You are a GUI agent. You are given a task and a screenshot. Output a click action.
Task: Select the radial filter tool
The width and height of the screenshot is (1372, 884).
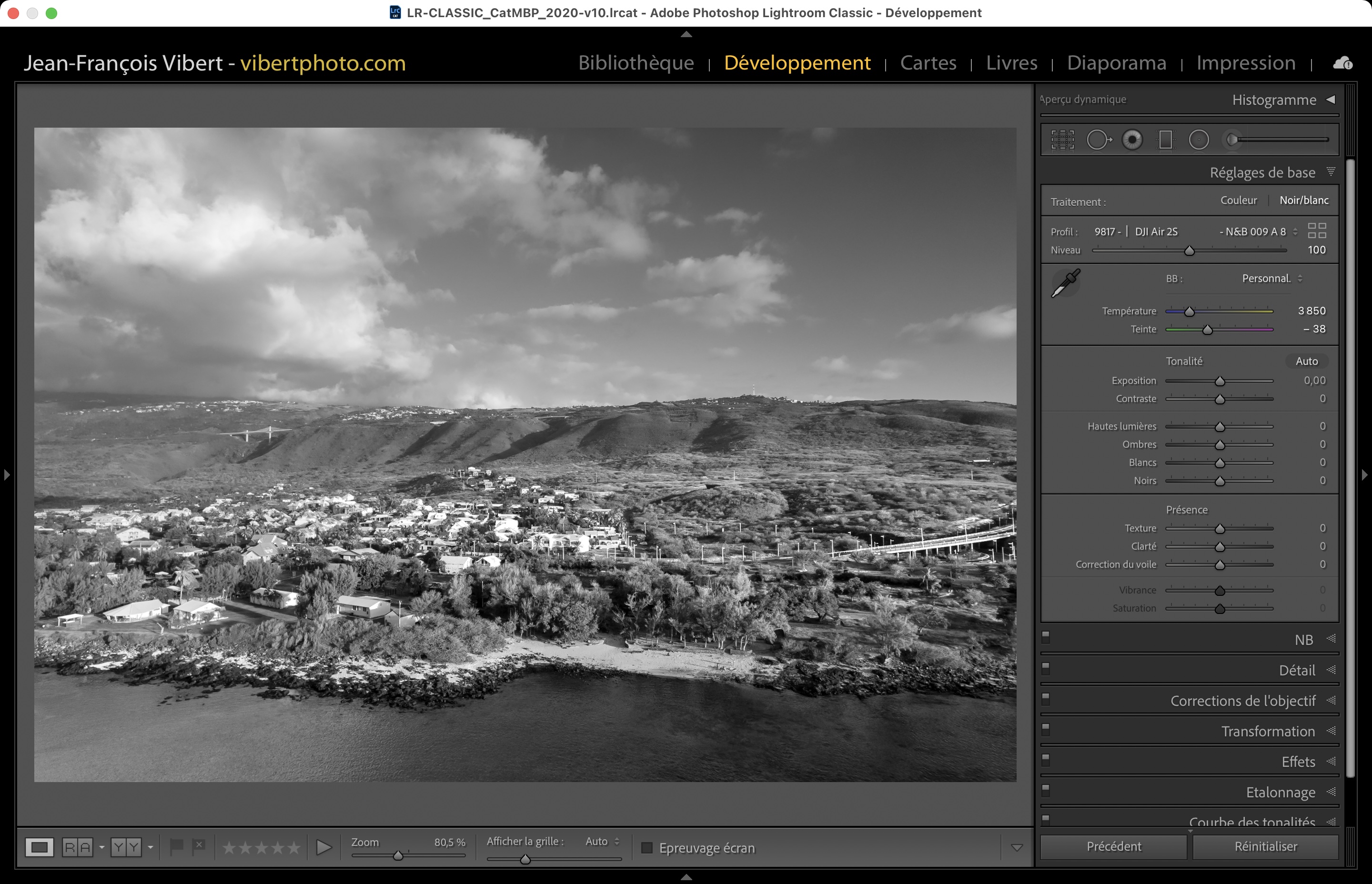[x=1199, y=140]
